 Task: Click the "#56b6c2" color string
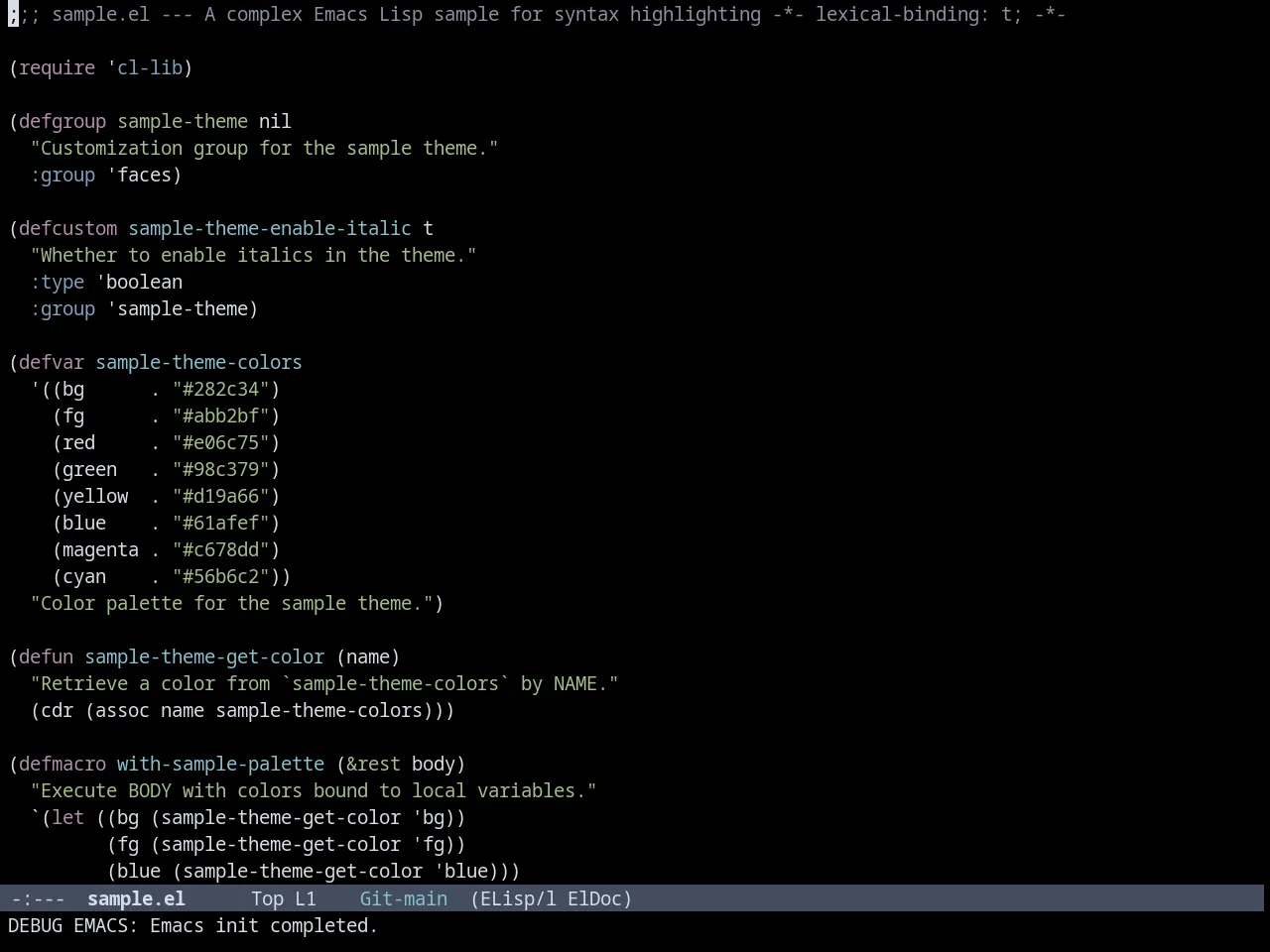coord(220,576)
